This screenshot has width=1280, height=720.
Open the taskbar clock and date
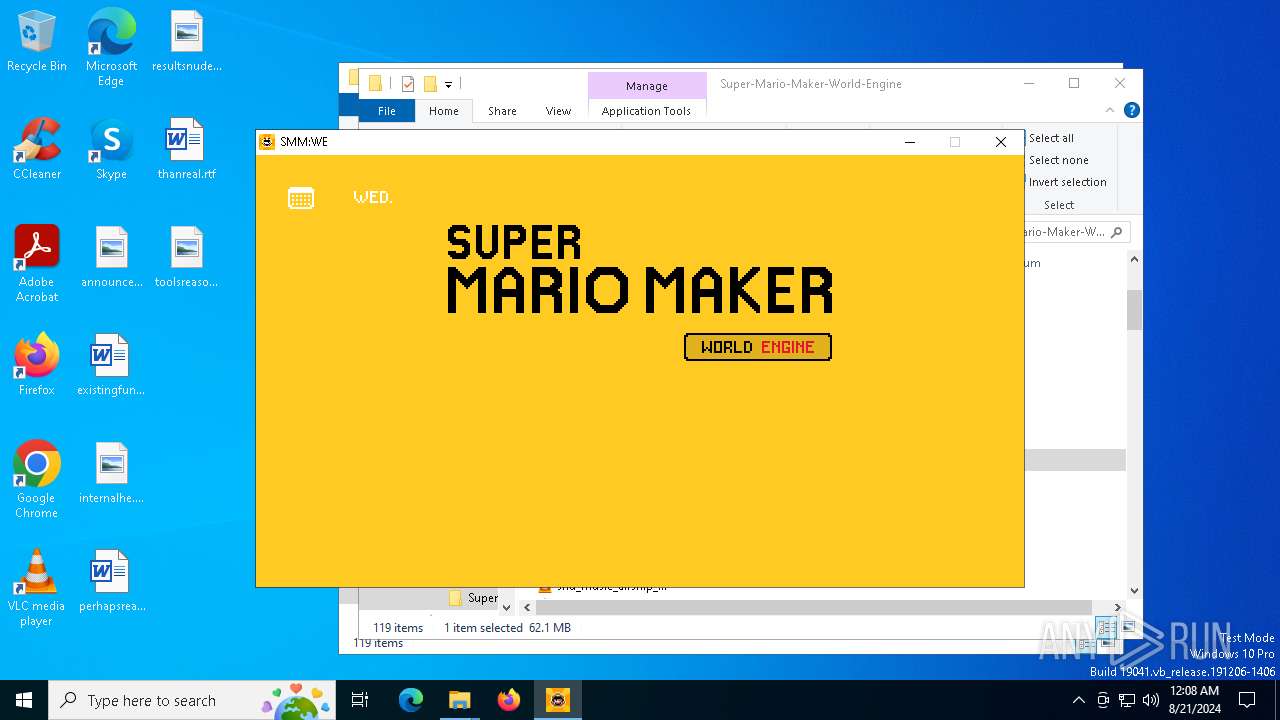[1194, 700]
